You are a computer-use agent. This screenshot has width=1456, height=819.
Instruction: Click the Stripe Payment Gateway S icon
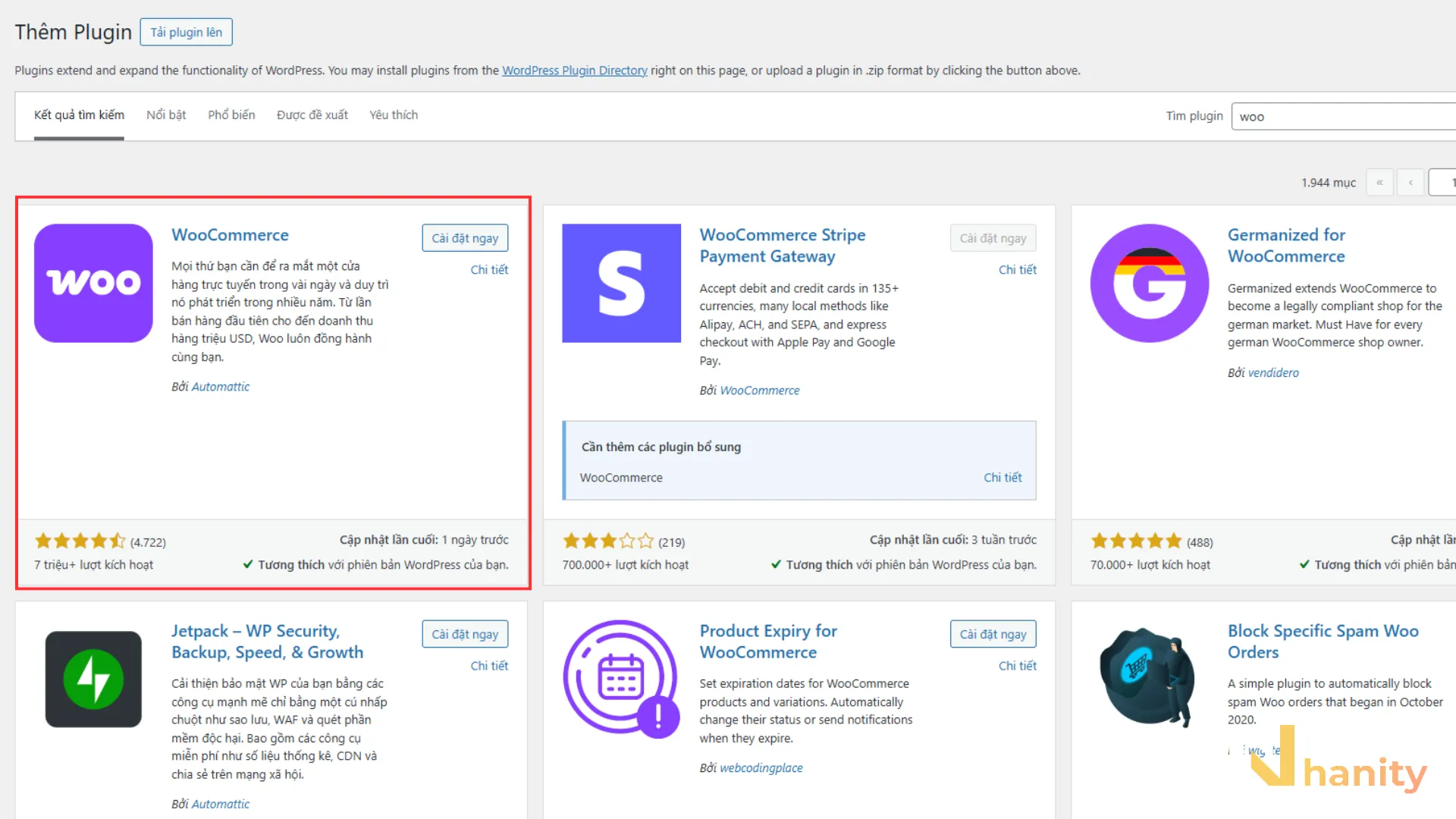tap(621, 283)
